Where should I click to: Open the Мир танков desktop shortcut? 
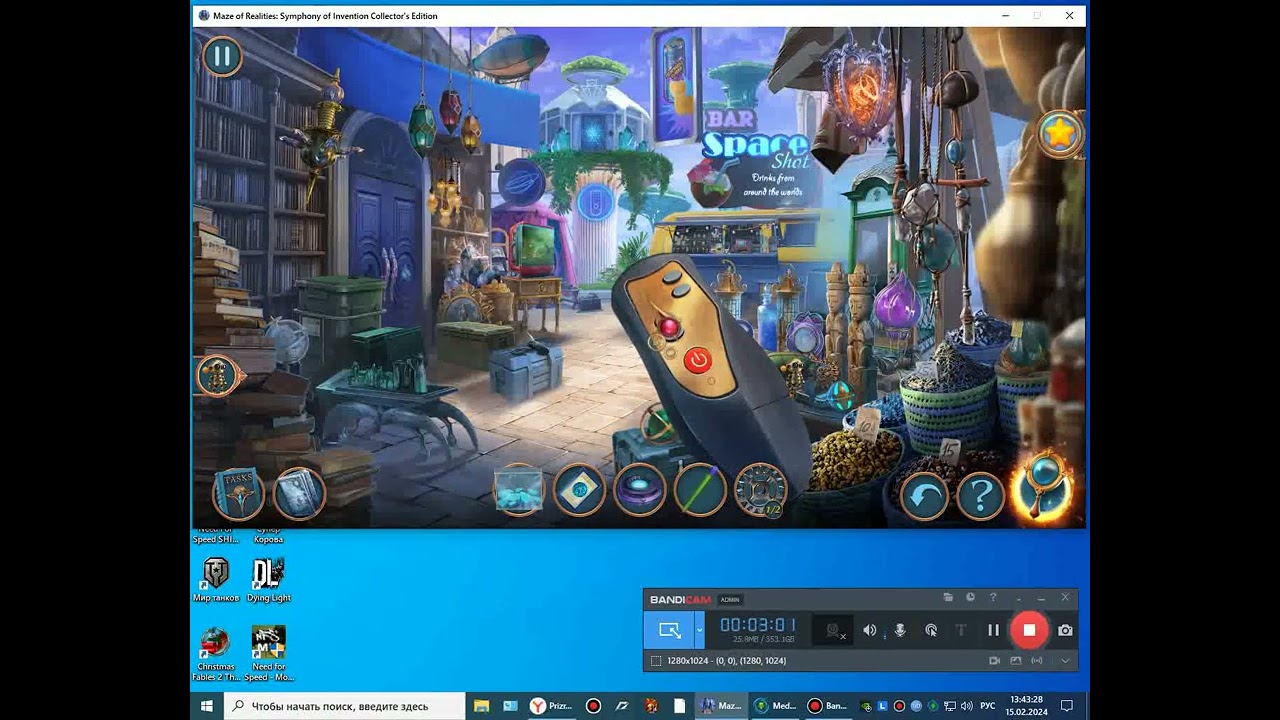[x=216, y=580]
